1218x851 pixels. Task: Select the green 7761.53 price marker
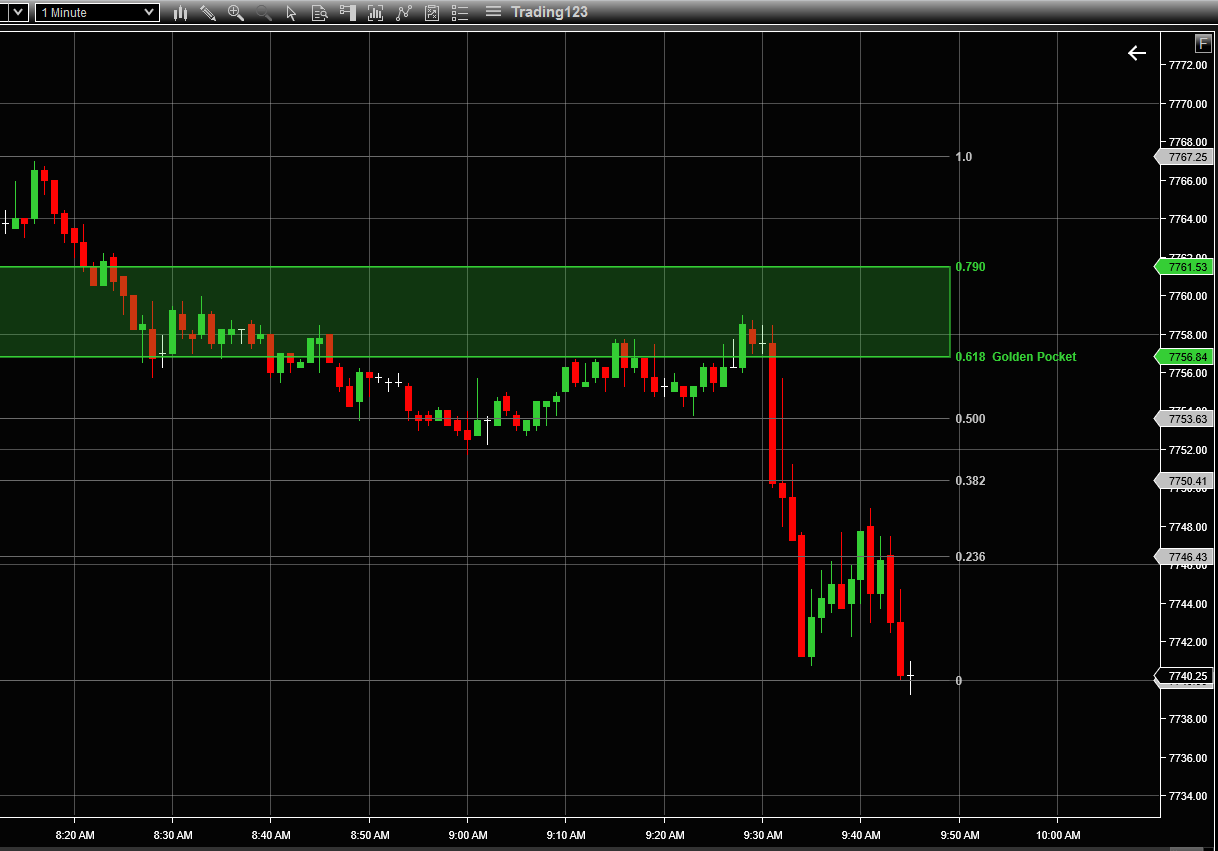pyautogui.click(x=1184, y=267)
